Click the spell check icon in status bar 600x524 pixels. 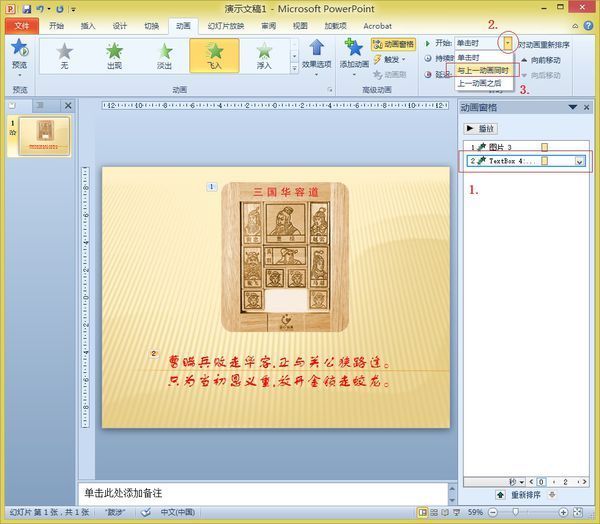(x=146, y=512)
